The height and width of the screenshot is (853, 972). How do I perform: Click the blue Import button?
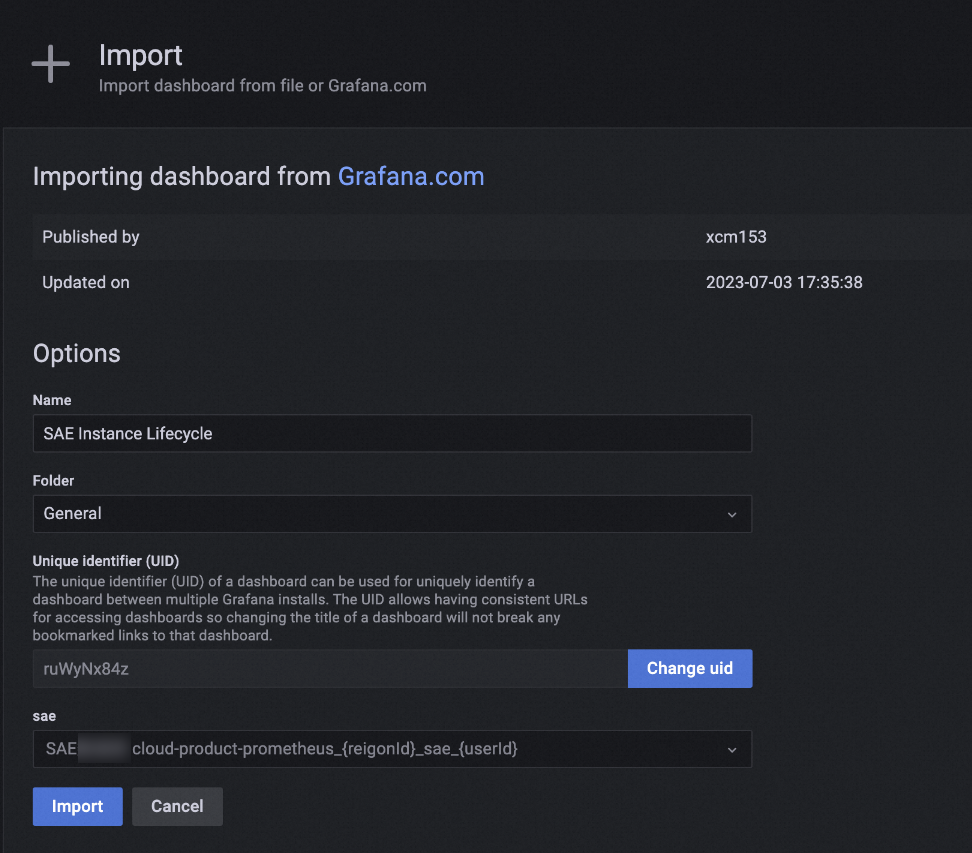coord(77,807)
